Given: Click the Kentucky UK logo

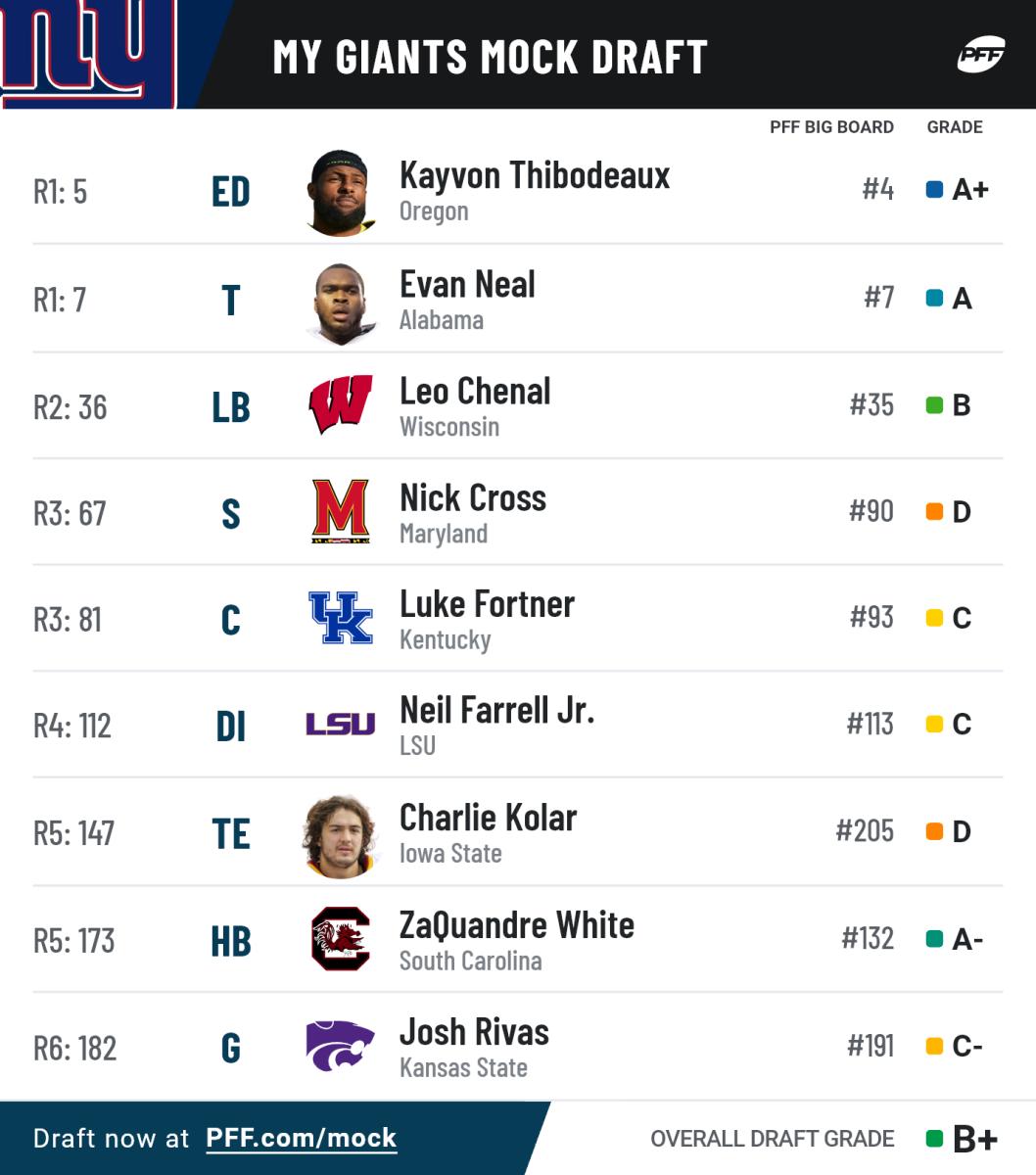Looking at the screenshot, I should click(341, 618).
